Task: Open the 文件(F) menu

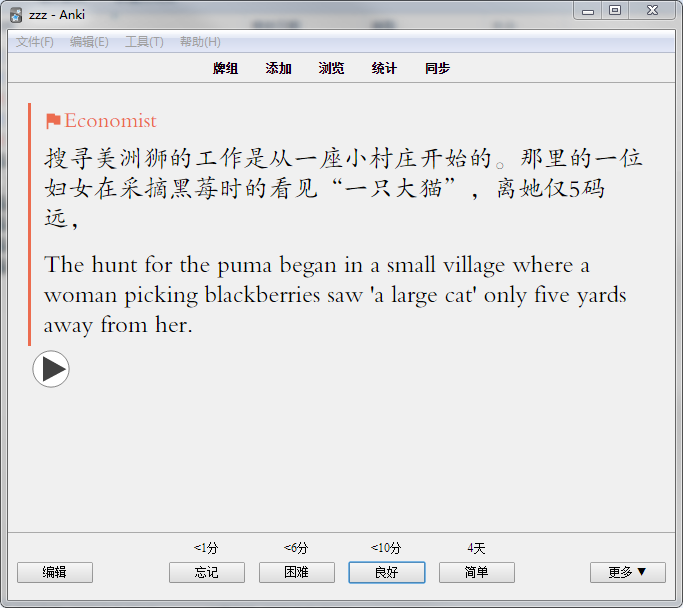Action: (34, 42)
